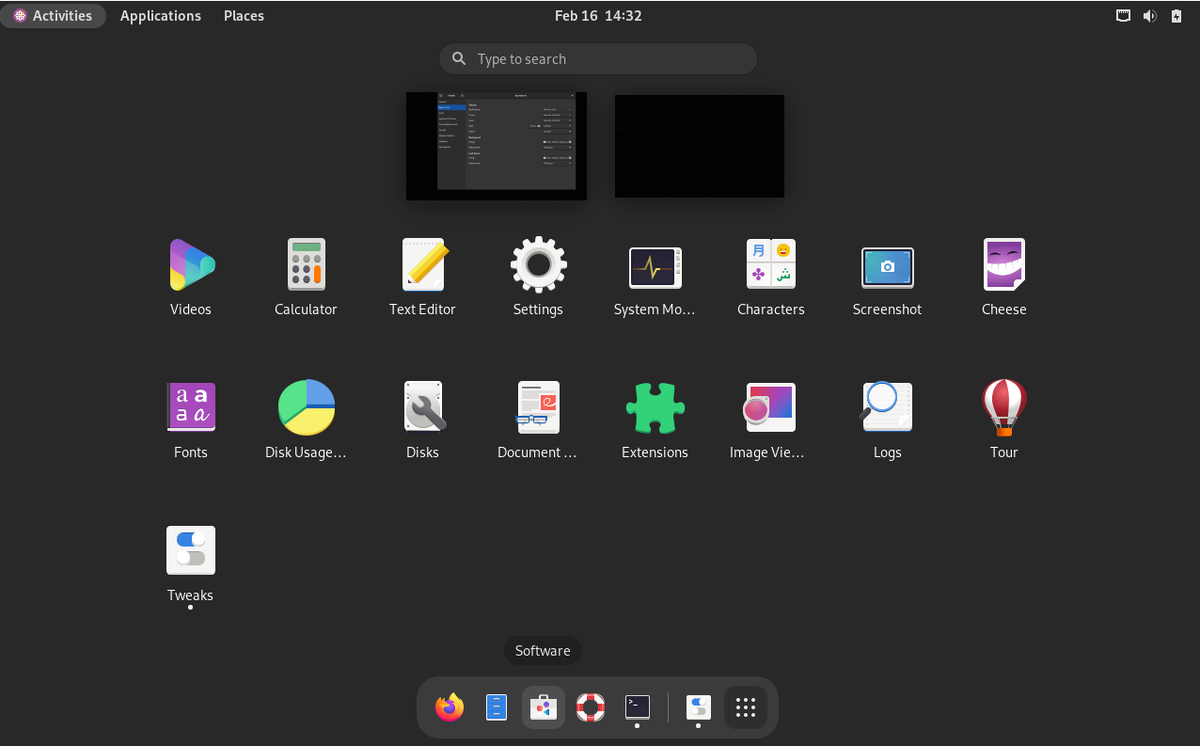Open Files from the dock
The width and height of the screenshot is (1200, 746).
coord(497,708)
